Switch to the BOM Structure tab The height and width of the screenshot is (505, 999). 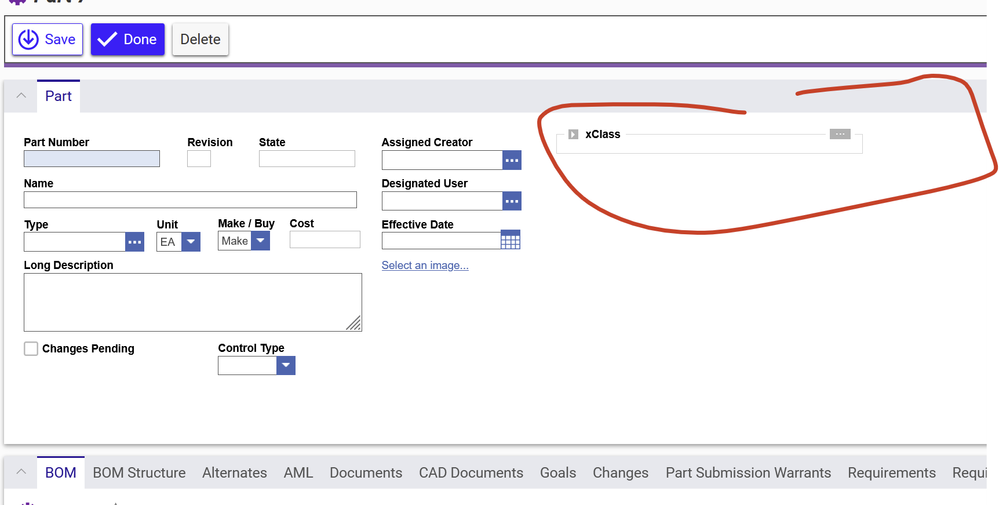[x=139, y=473]
